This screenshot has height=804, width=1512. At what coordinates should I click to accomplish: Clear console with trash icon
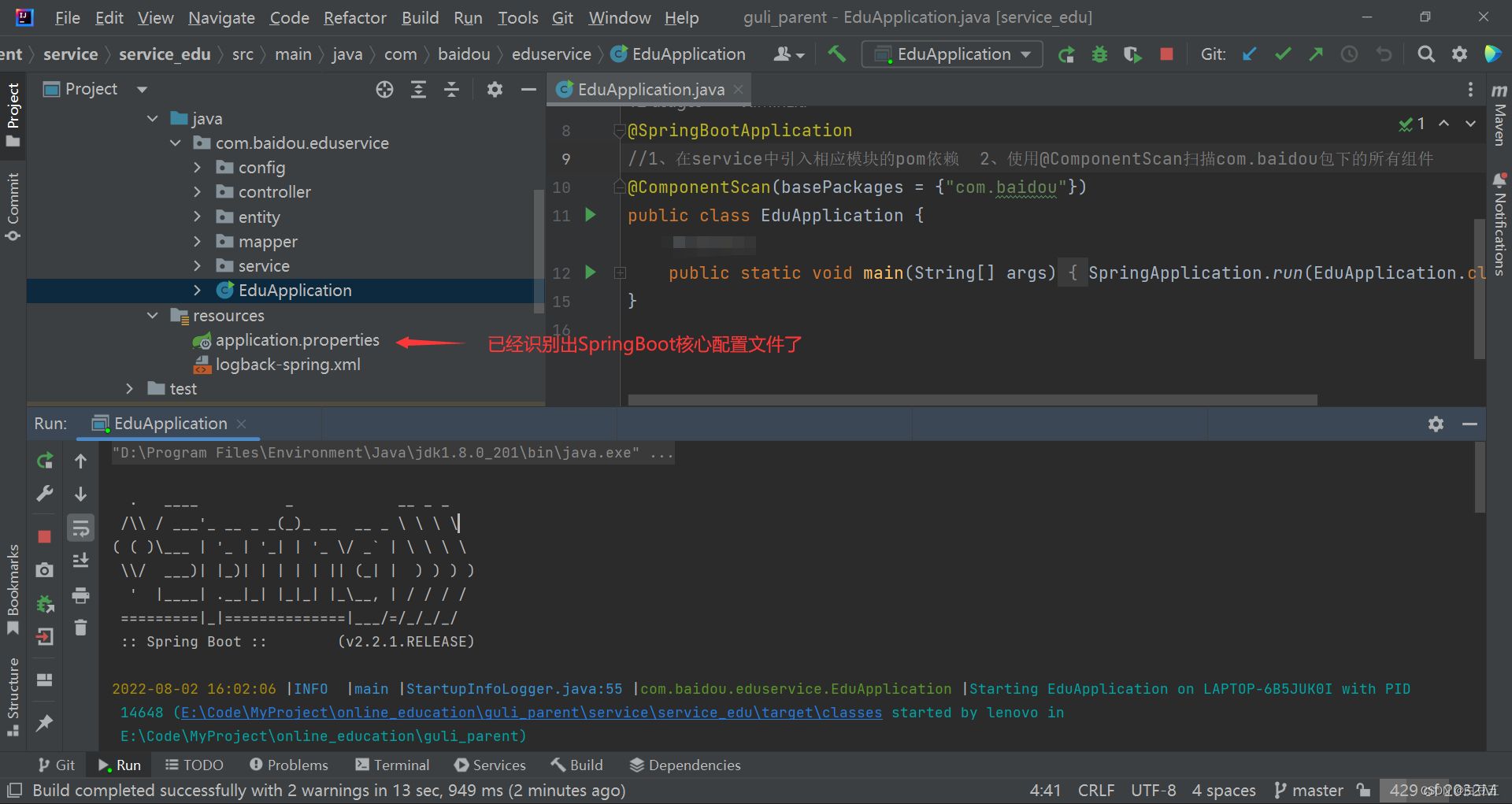(x=80, y=628)
